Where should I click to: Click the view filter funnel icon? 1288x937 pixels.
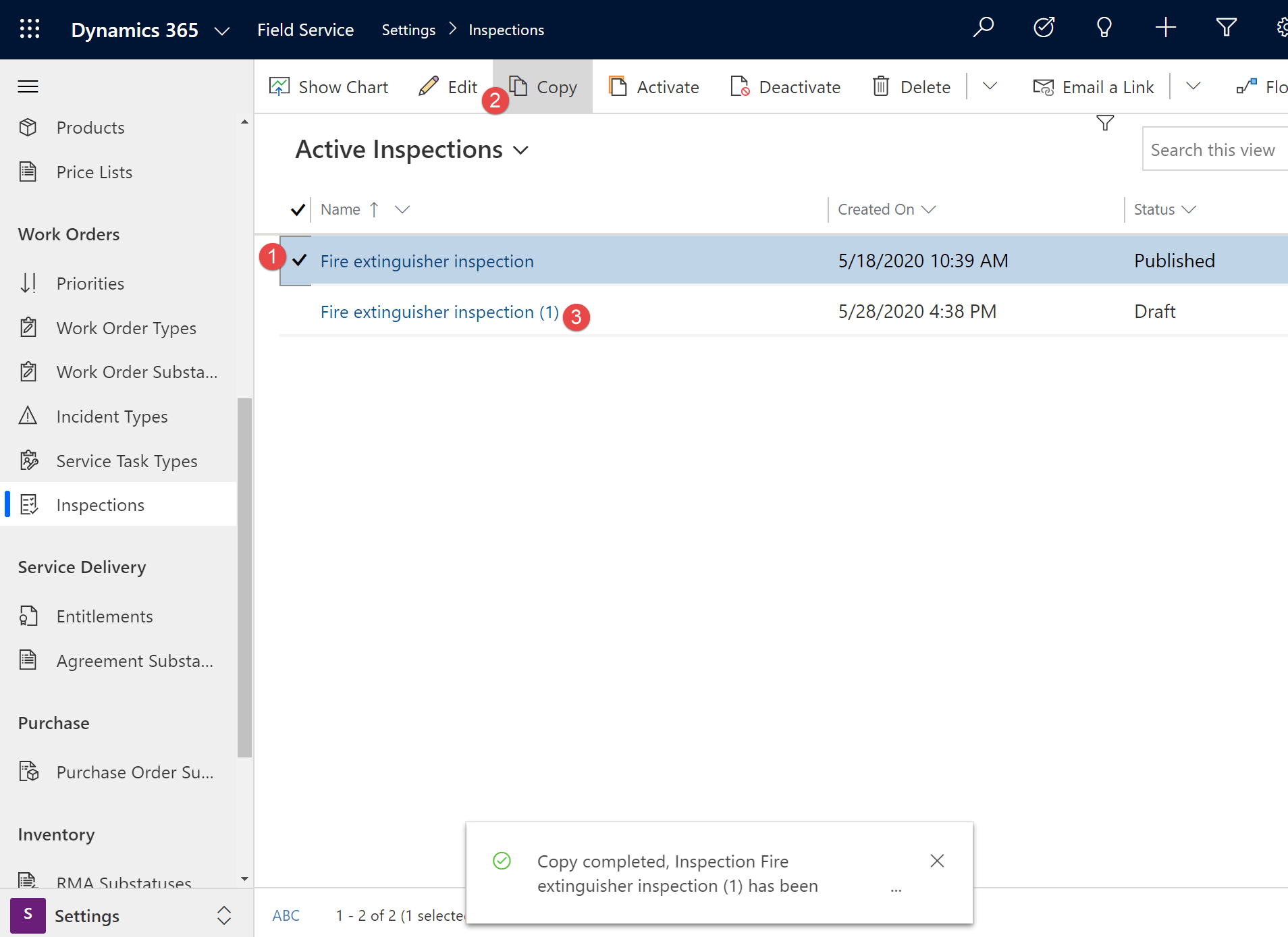(x=1104, y=123)
